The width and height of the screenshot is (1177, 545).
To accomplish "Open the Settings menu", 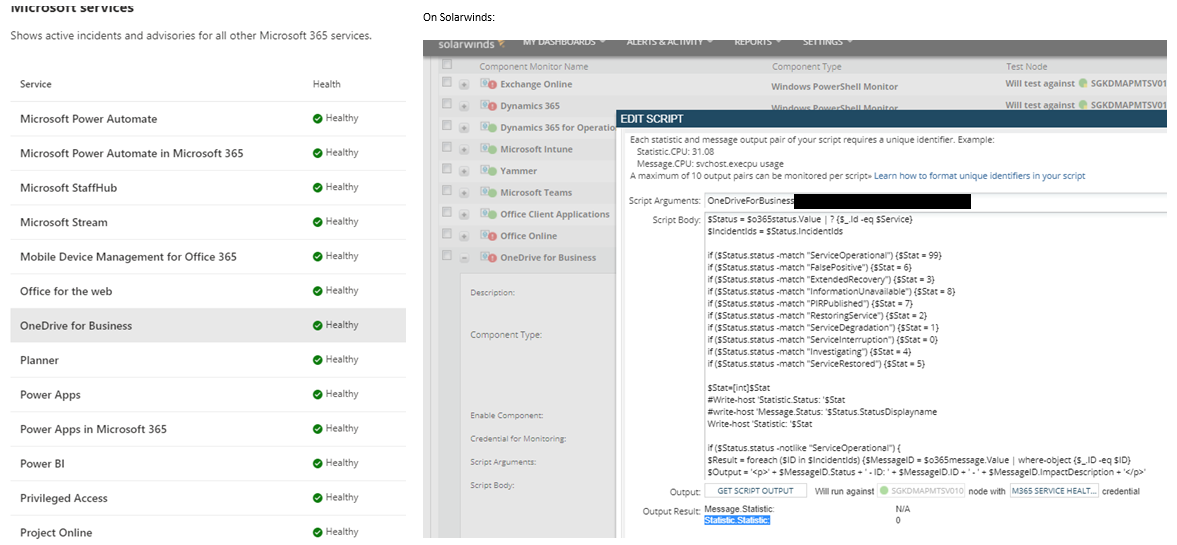I will coord(826,42).
